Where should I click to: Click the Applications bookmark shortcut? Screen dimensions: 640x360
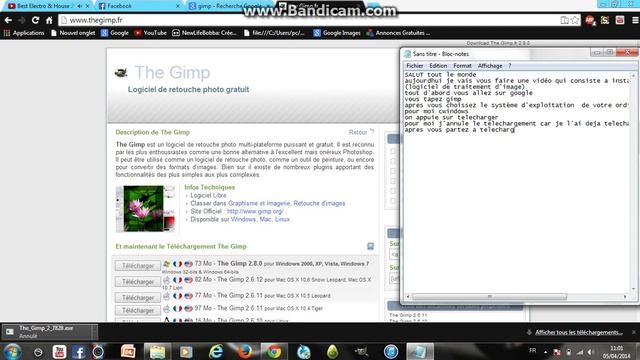(x=24, y=33)
